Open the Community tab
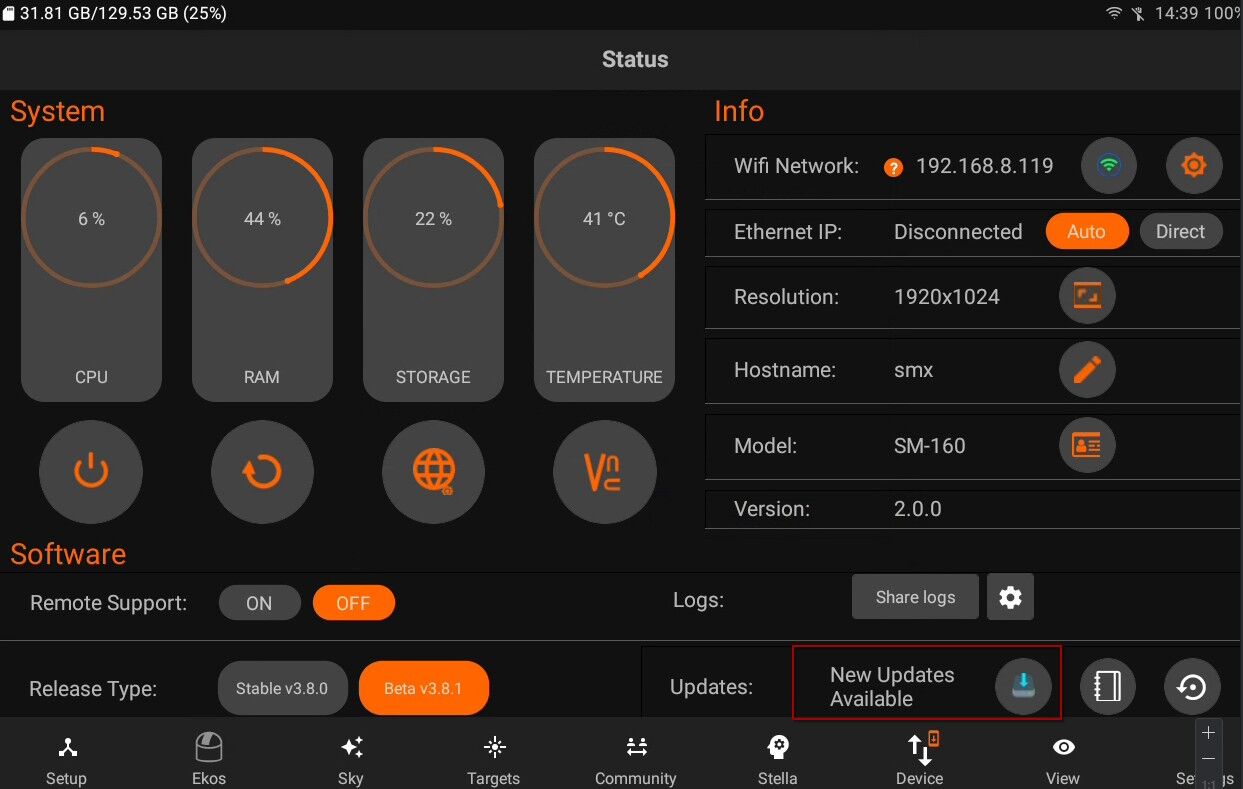Image resolution: width=1243 pixels, height=789 pixels. pyautogui.click(x=636, y=760)
